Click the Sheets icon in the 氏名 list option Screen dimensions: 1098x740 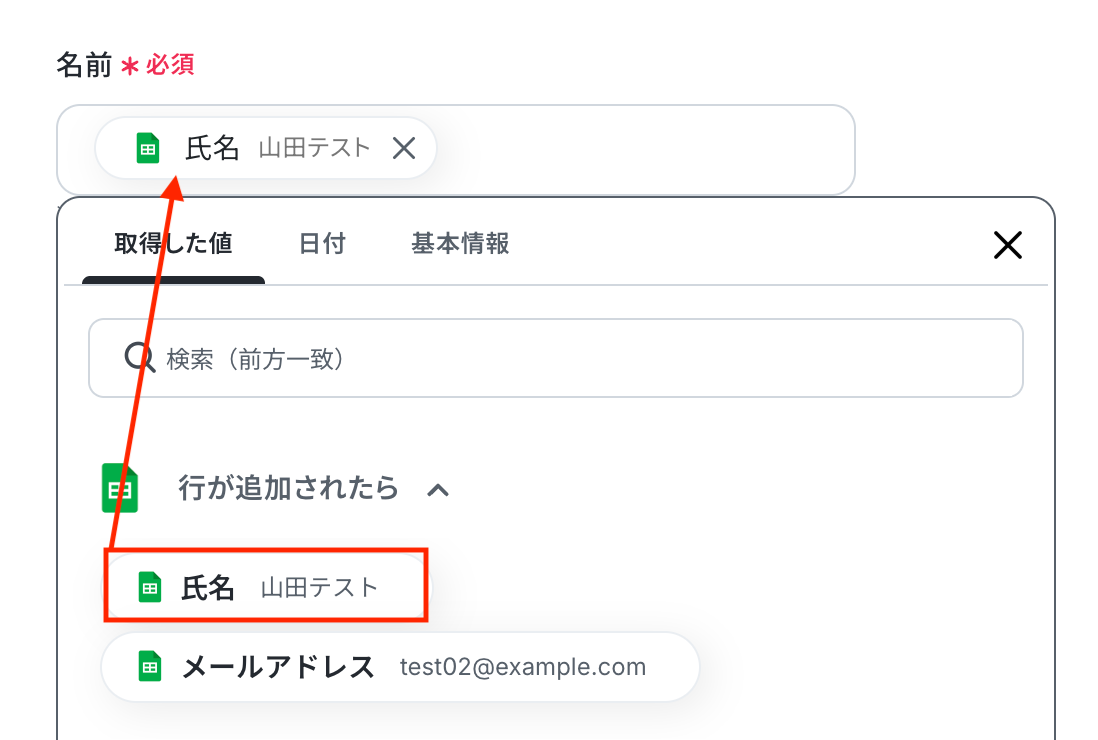click(x=150, y=587)
